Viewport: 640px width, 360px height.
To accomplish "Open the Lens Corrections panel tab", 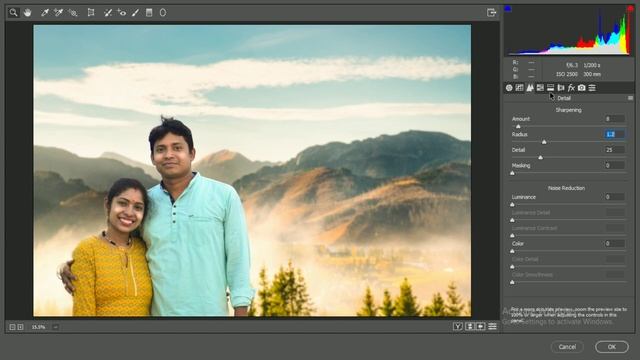I will pyautogui.click(x=561, y=88).
